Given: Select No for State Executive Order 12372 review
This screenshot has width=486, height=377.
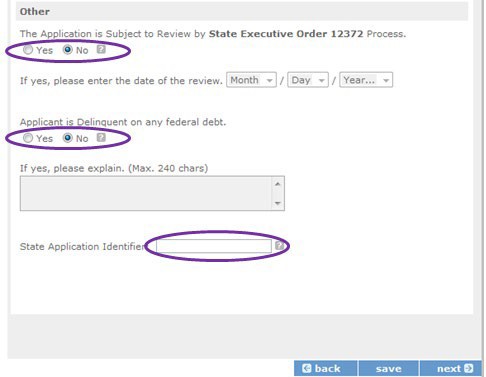Looking at the screenshot, I should [68, 50].
